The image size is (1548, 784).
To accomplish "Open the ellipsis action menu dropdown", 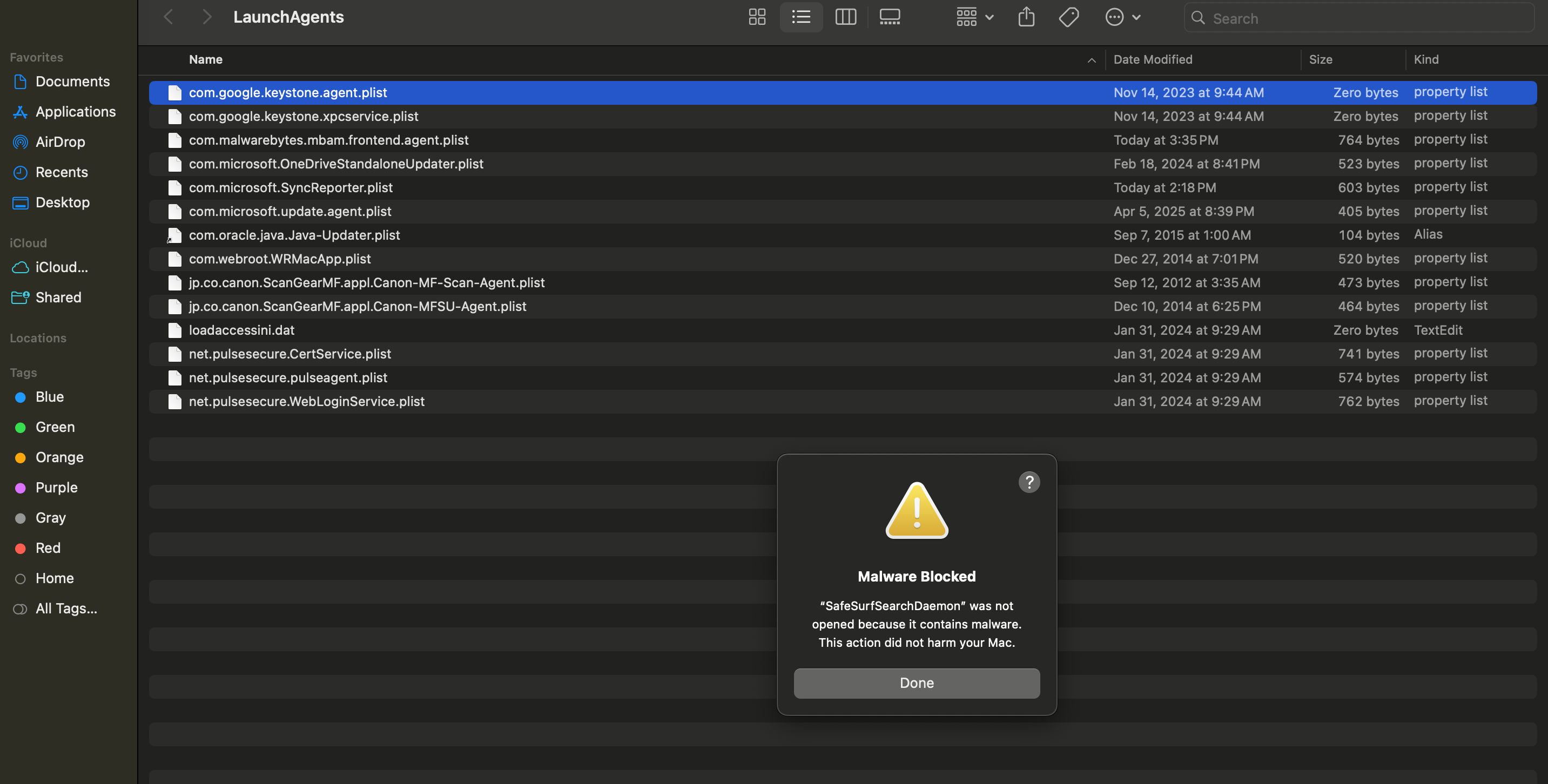I will (1122, 17).
